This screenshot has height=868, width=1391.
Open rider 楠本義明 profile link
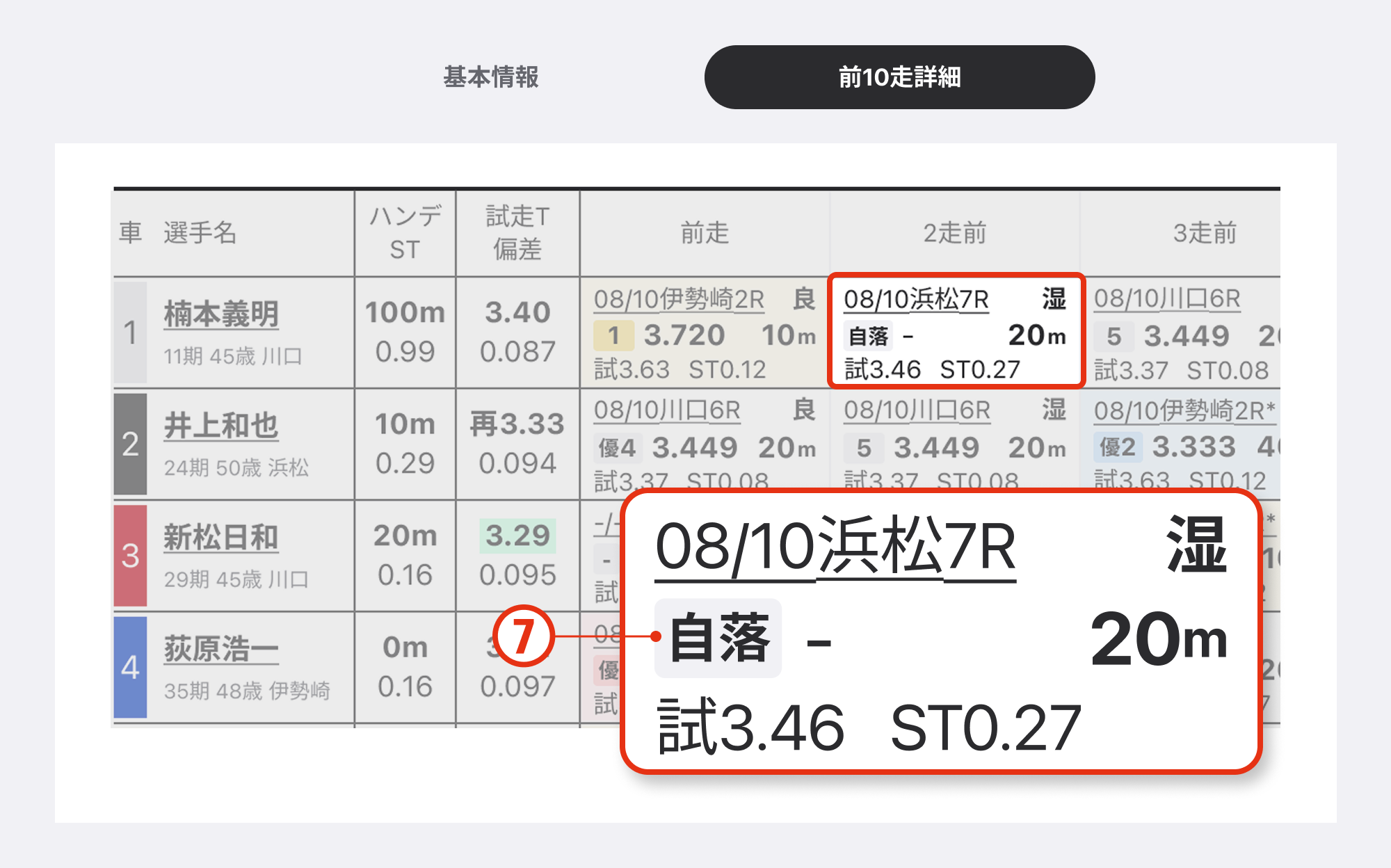(221, 314)
